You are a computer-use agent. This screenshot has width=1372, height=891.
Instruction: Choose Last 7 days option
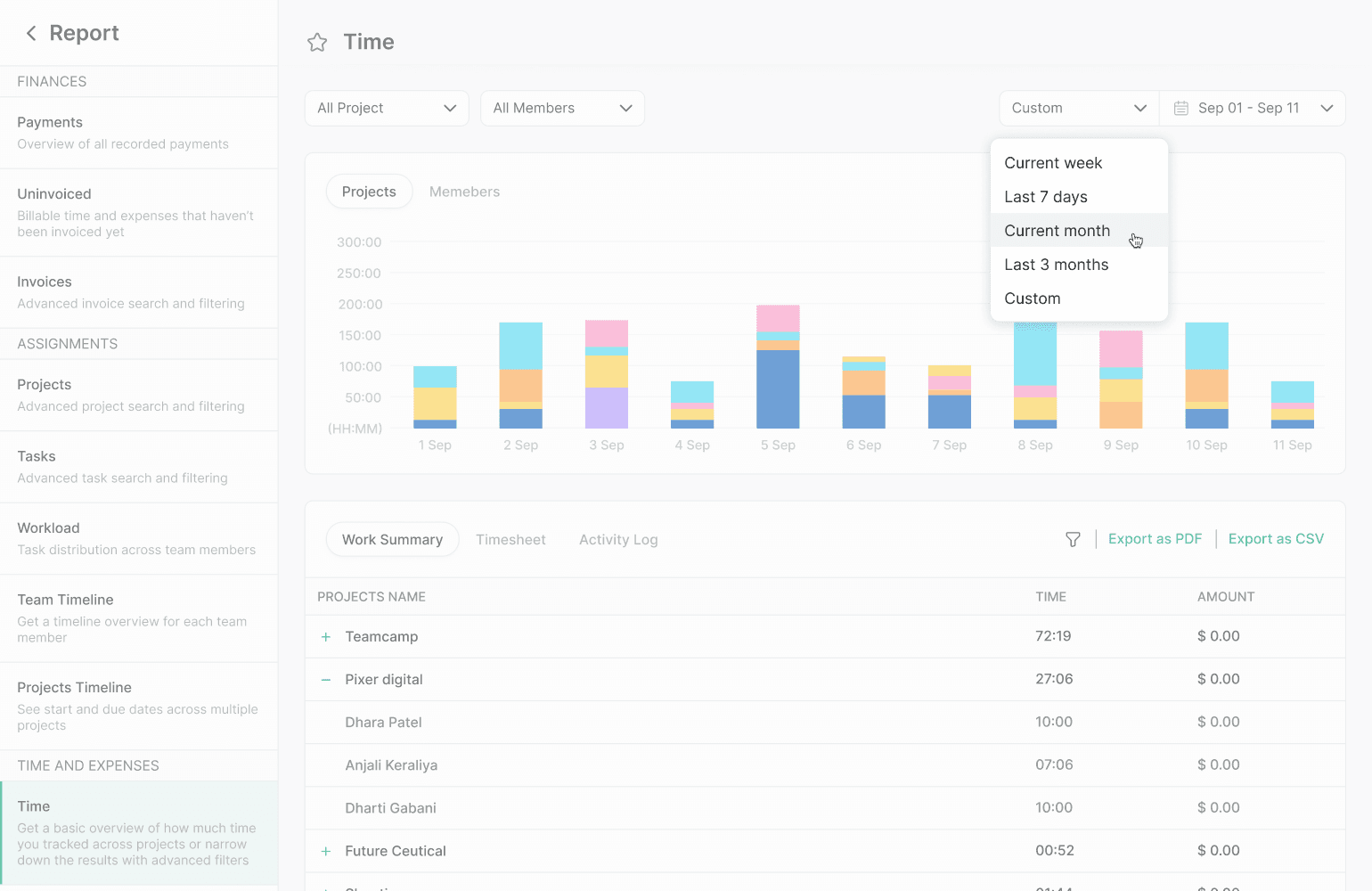coord(1046,197)
